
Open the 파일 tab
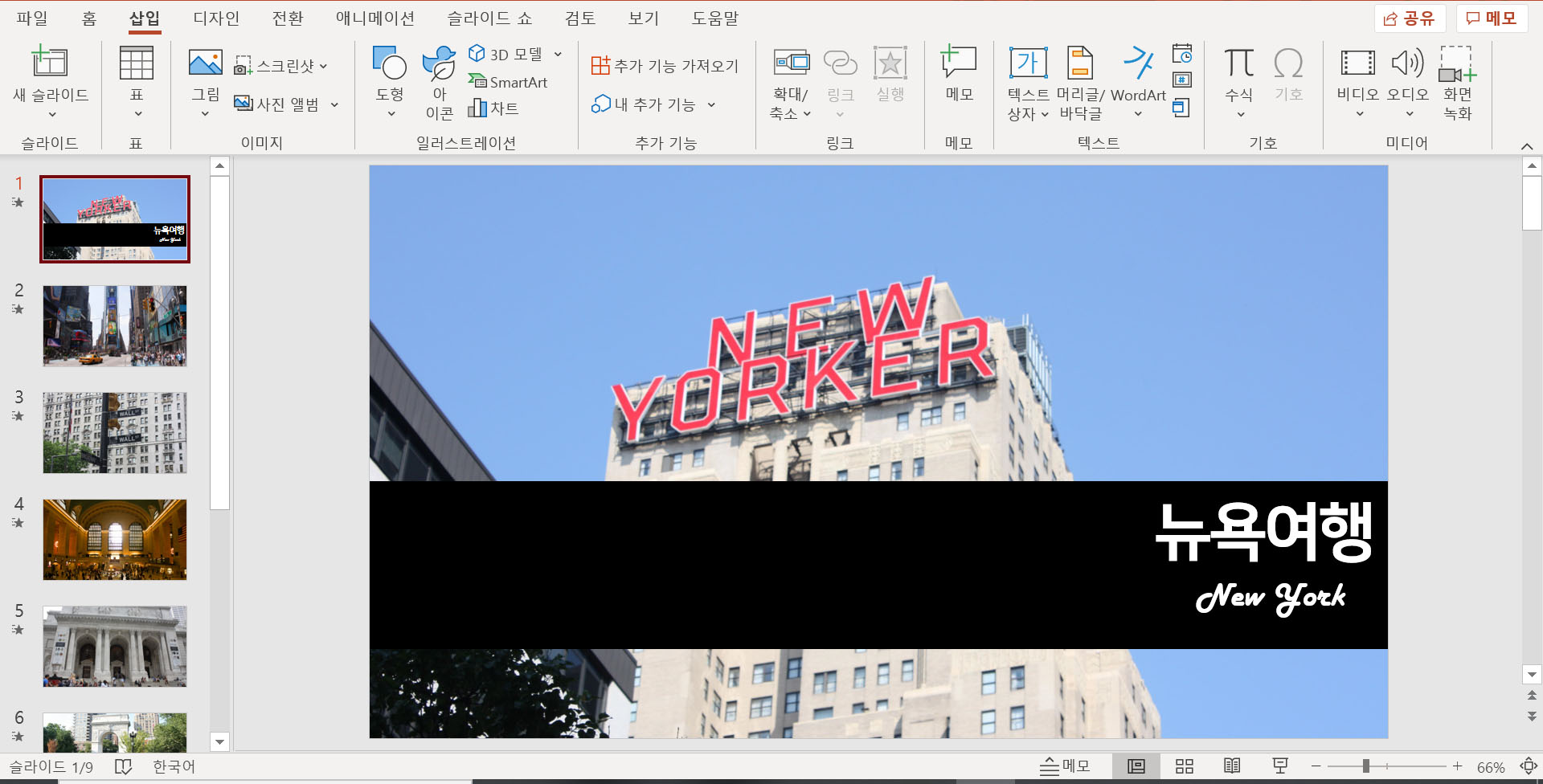[x=32, y=18]
